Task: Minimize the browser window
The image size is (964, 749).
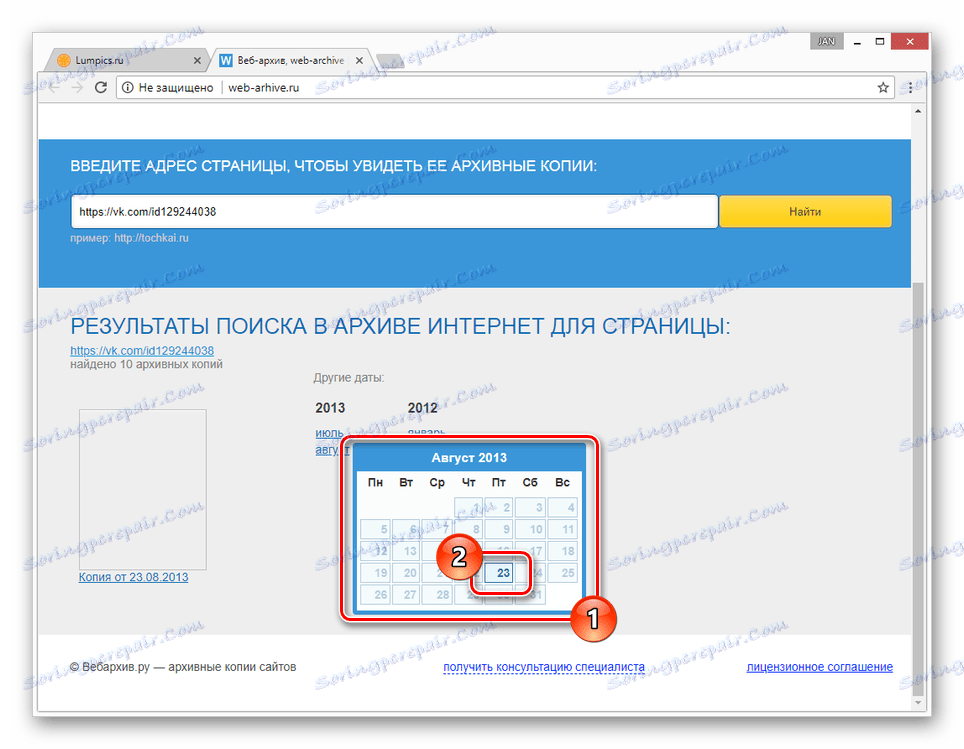Action: point(857,42)
